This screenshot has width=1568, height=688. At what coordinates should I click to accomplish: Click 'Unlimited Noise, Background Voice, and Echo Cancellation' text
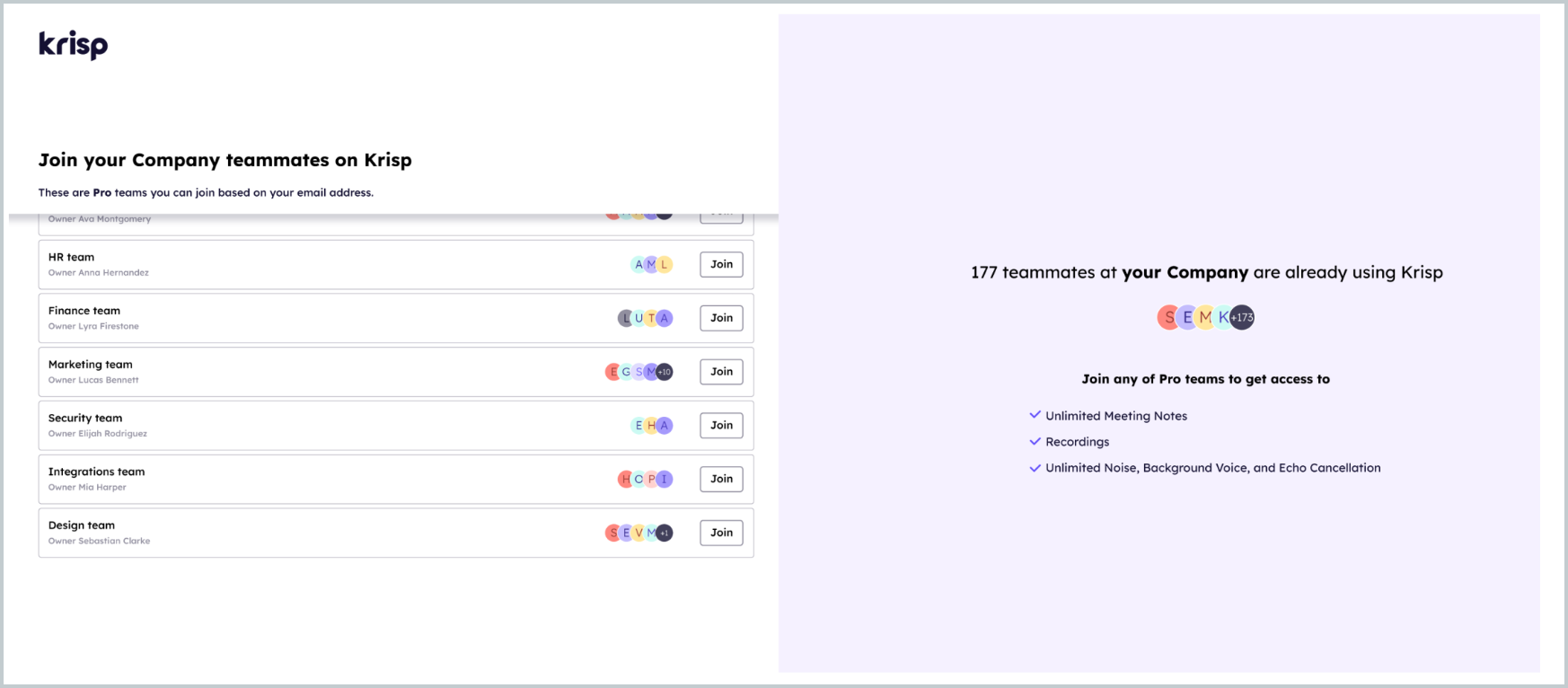tap(1213, 468)
